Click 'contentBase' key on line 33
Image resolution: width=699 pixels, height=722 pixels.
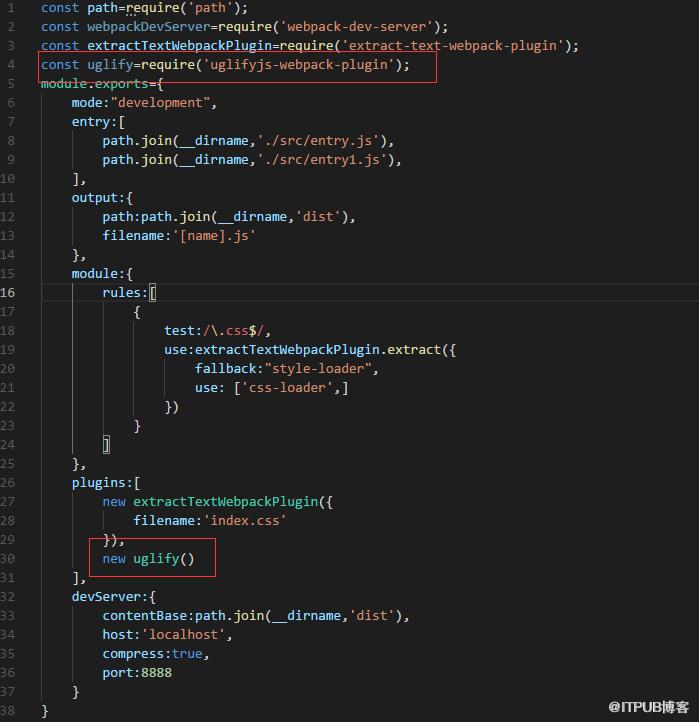click(x=145, y=615)
